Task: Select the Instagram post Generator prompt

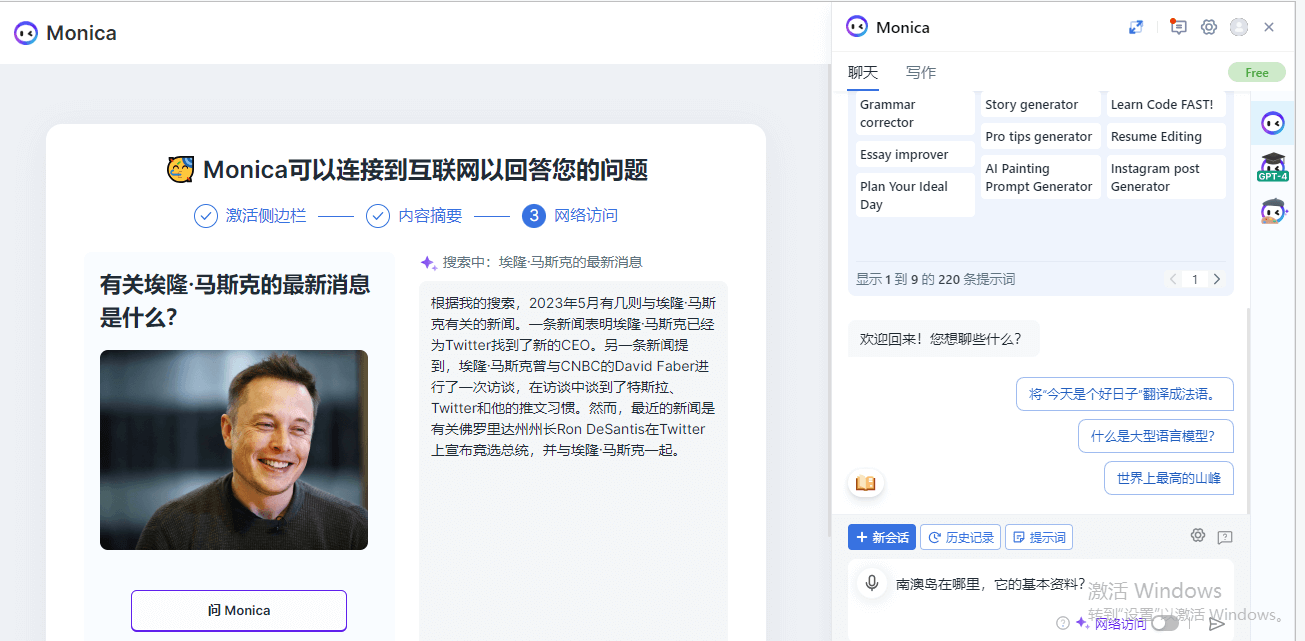Action: pyautogui.click(x=1166, y=177)
